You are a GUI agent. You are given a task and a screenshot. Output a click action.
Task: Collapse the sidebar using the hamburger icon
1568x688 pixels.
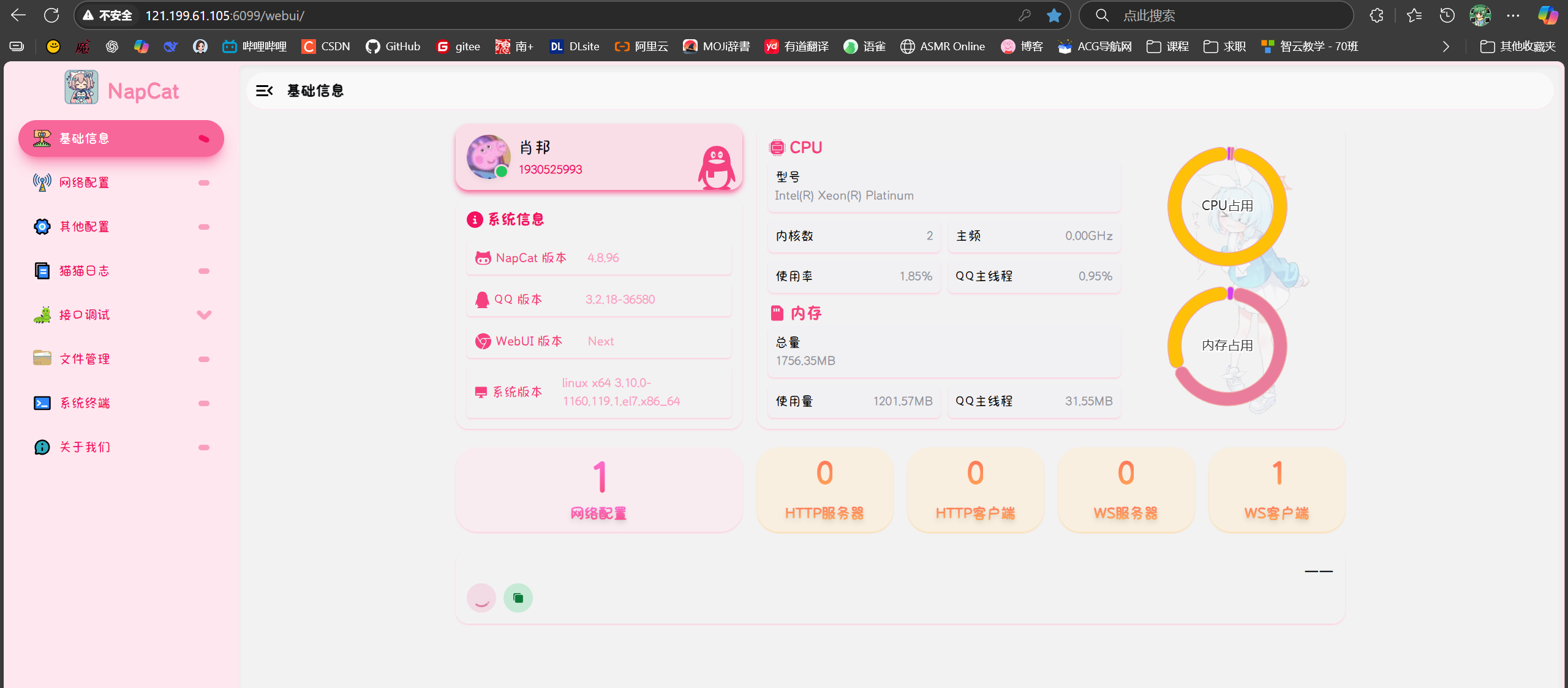tap(265, 90)
